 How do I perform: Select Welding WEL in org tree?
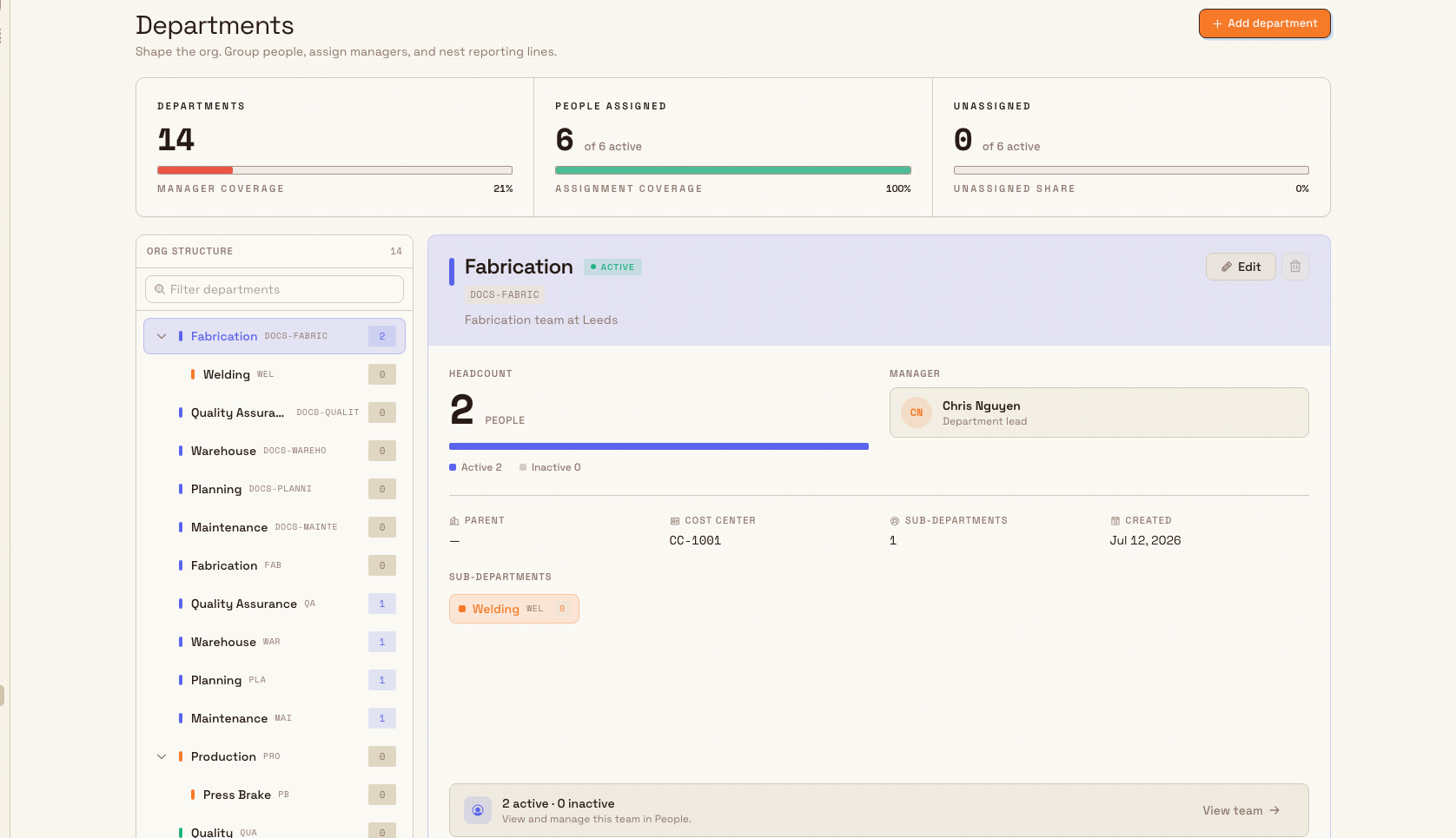(x=275, y=374)
